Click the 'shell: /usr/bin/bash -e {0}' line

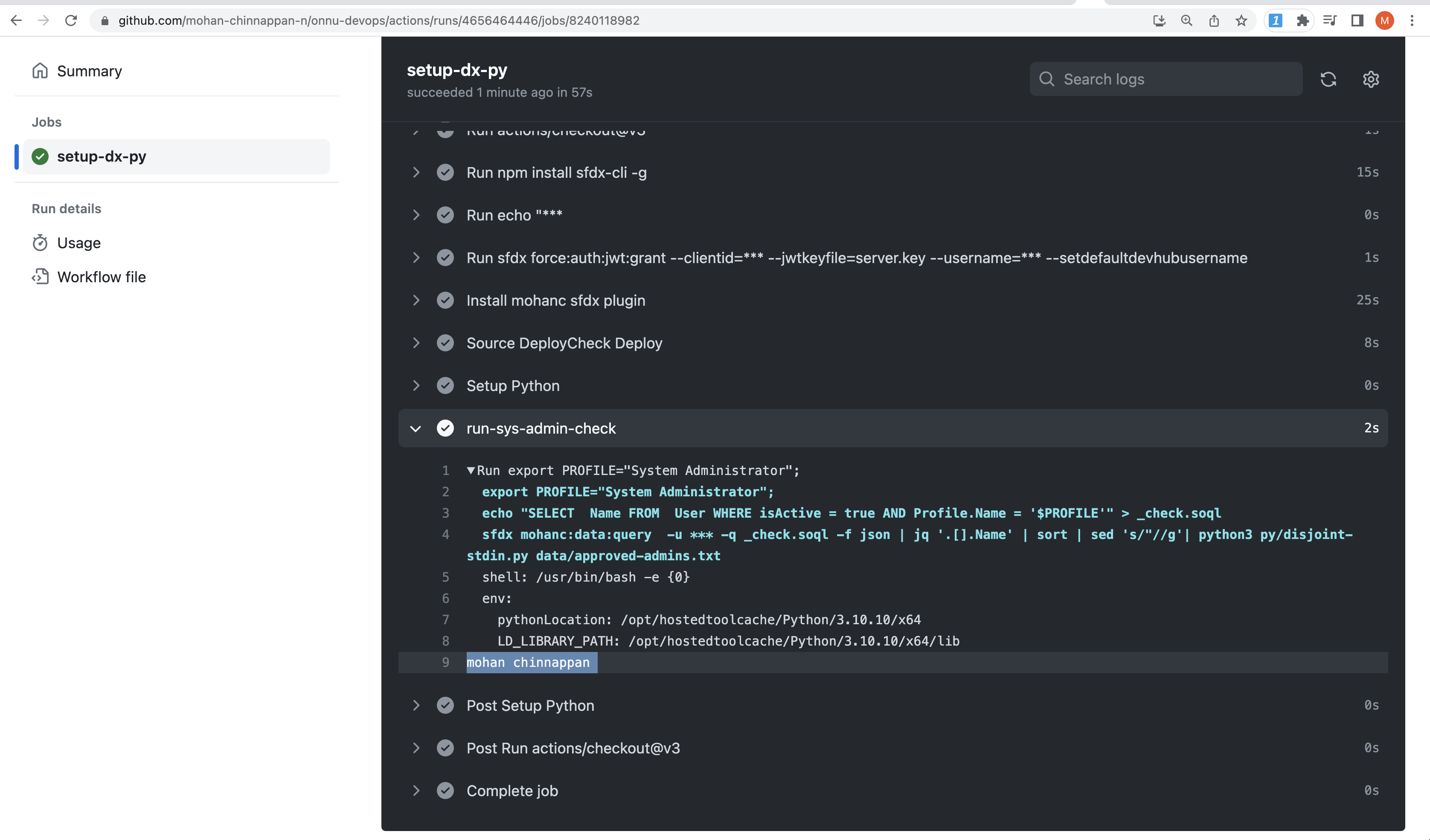pos(586,577)
